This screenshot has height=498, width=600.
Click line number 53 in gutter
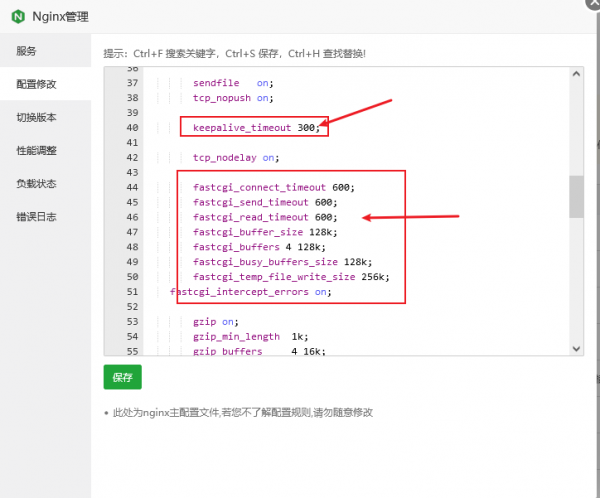pyautogui.click(x=132, y=322)
